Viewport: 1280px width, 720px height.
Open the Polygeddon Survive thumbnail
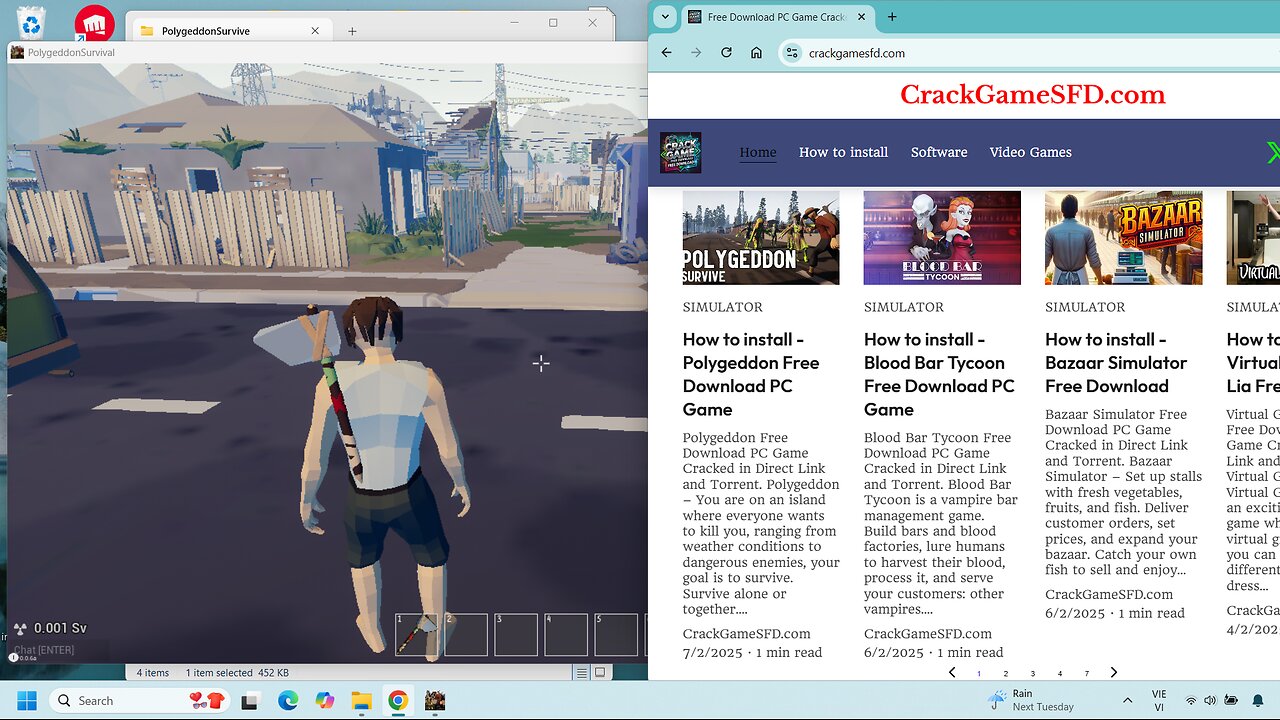[761, 238]
